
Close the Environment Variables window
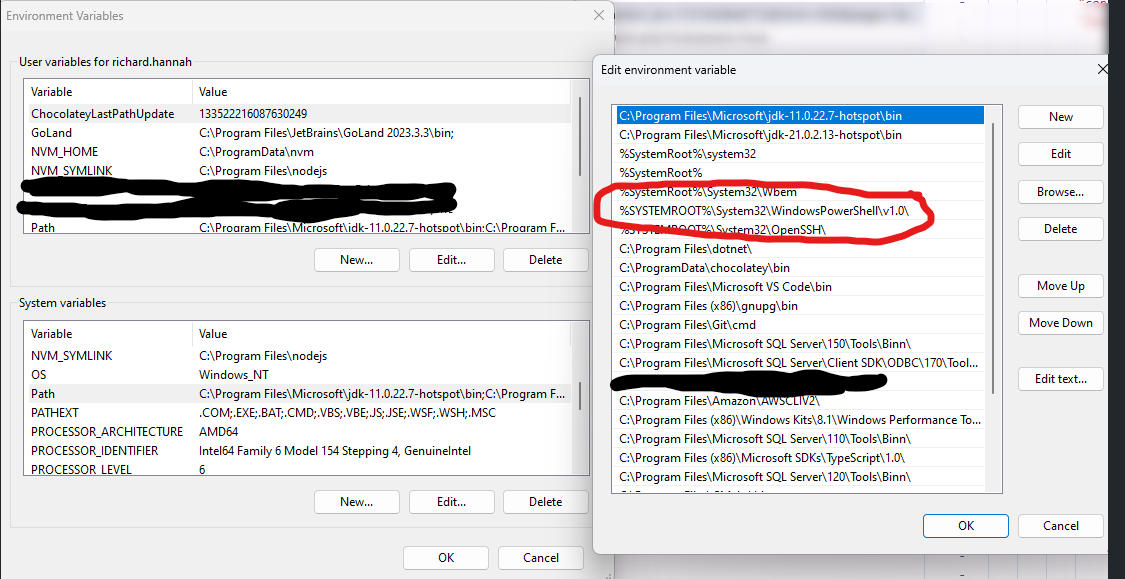point(599,15)
